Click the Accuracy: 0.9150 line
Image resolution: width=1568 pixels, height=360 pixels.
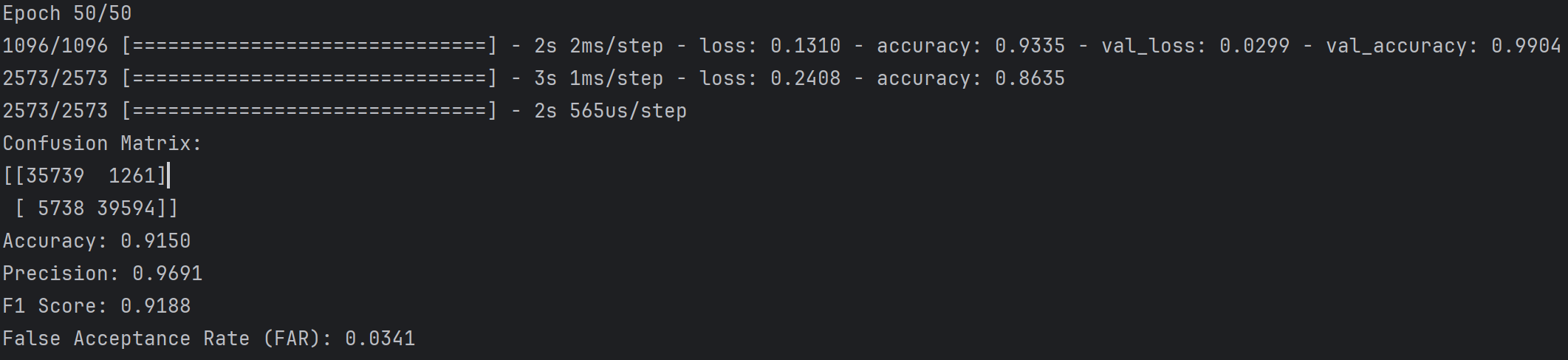96,241
